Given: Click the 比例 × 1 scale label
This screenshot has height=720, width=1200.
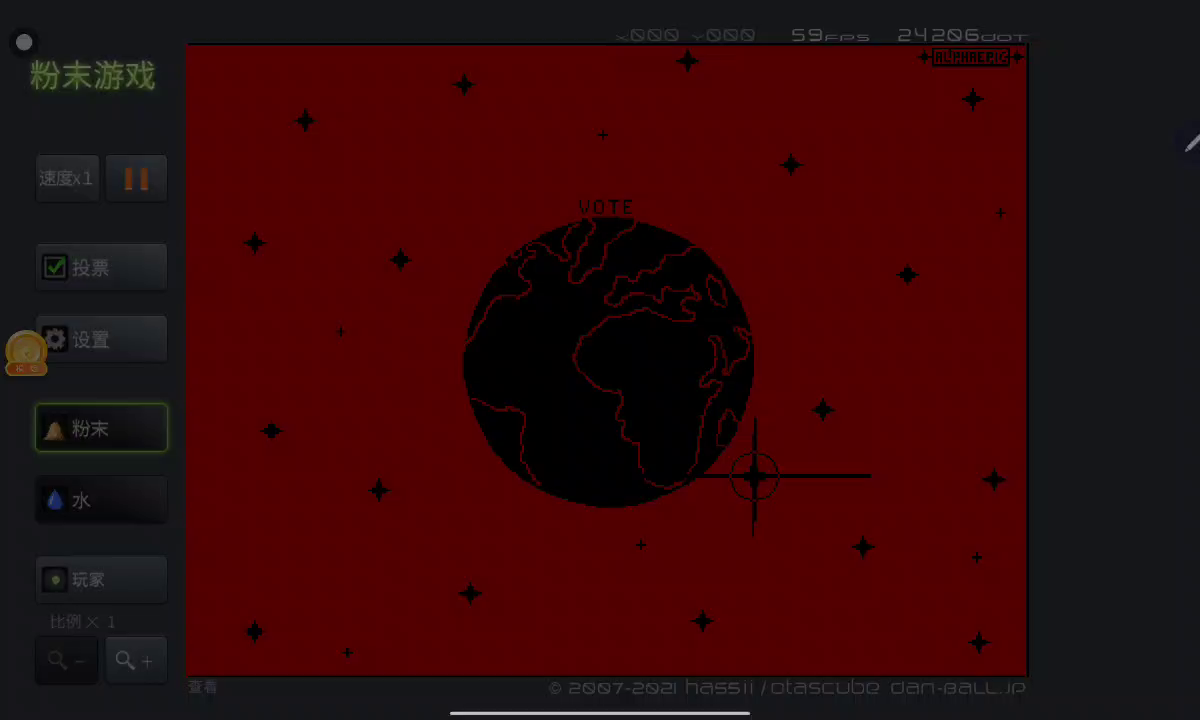Looking at the screenshot, I should pos(83,622).
